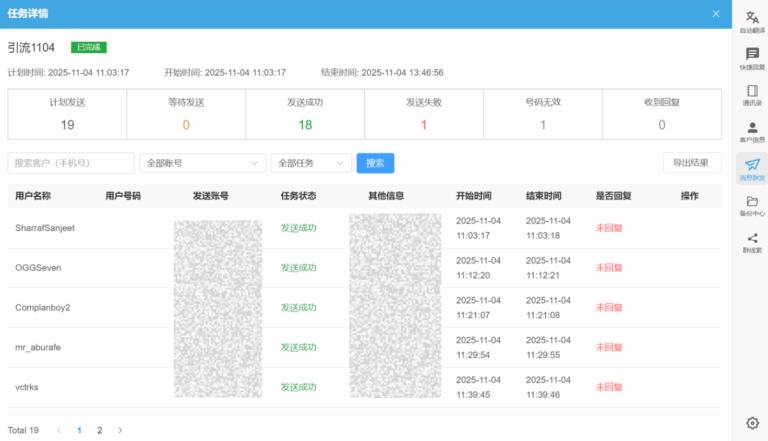This screenshot has height=441, width=768.
Task: Click the 引流1104 task title
Action: pos(31,48)
